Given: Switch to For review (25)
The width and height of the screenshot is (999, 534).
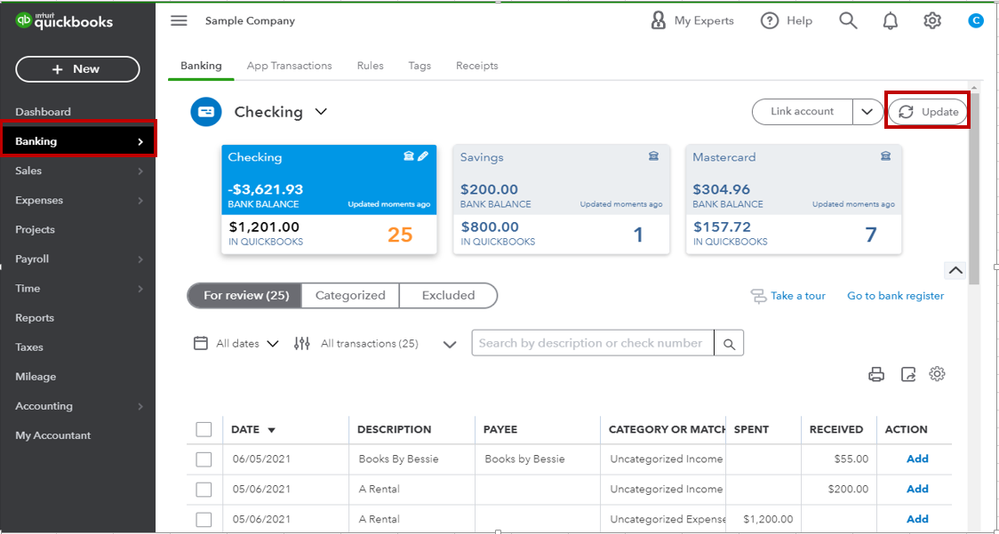Looking at the screenshot, I should pos(244,296).
